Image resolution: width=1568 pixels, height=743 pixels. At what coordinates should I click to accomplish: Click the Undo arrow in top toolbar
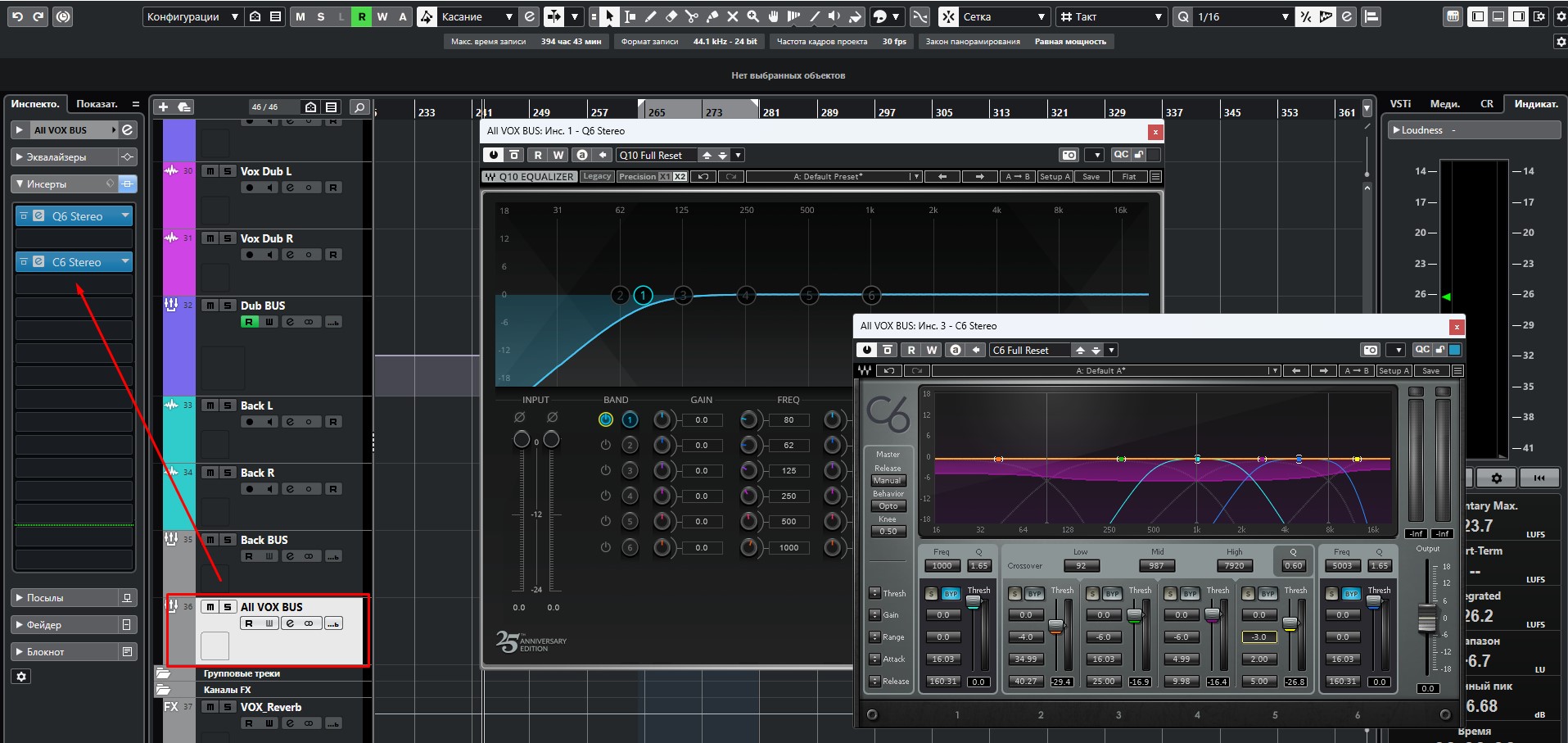pyautogui.click(x=17, y=16)
